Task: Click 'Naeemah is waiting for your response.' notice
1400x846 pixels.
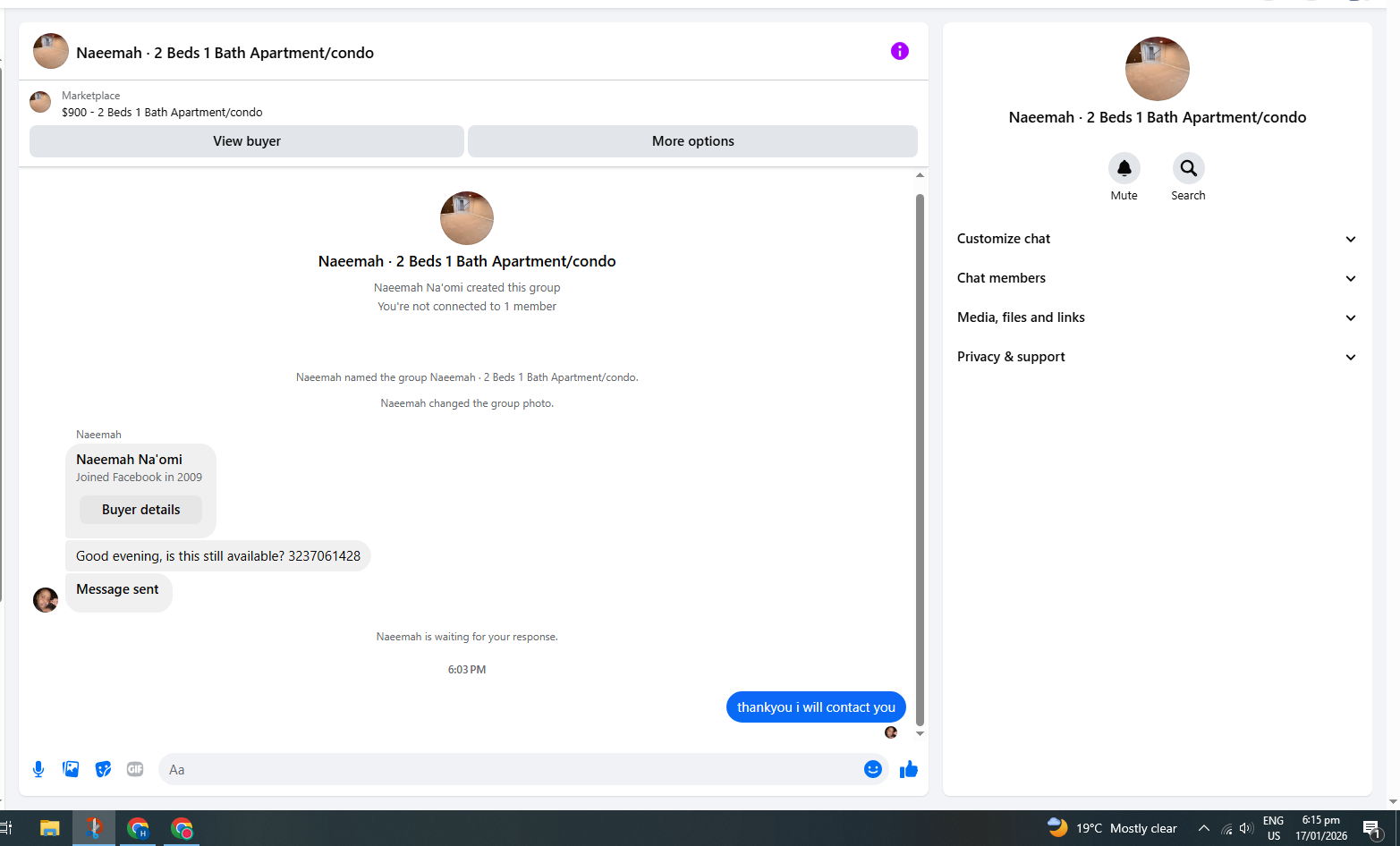Action: tap(467, 637)
